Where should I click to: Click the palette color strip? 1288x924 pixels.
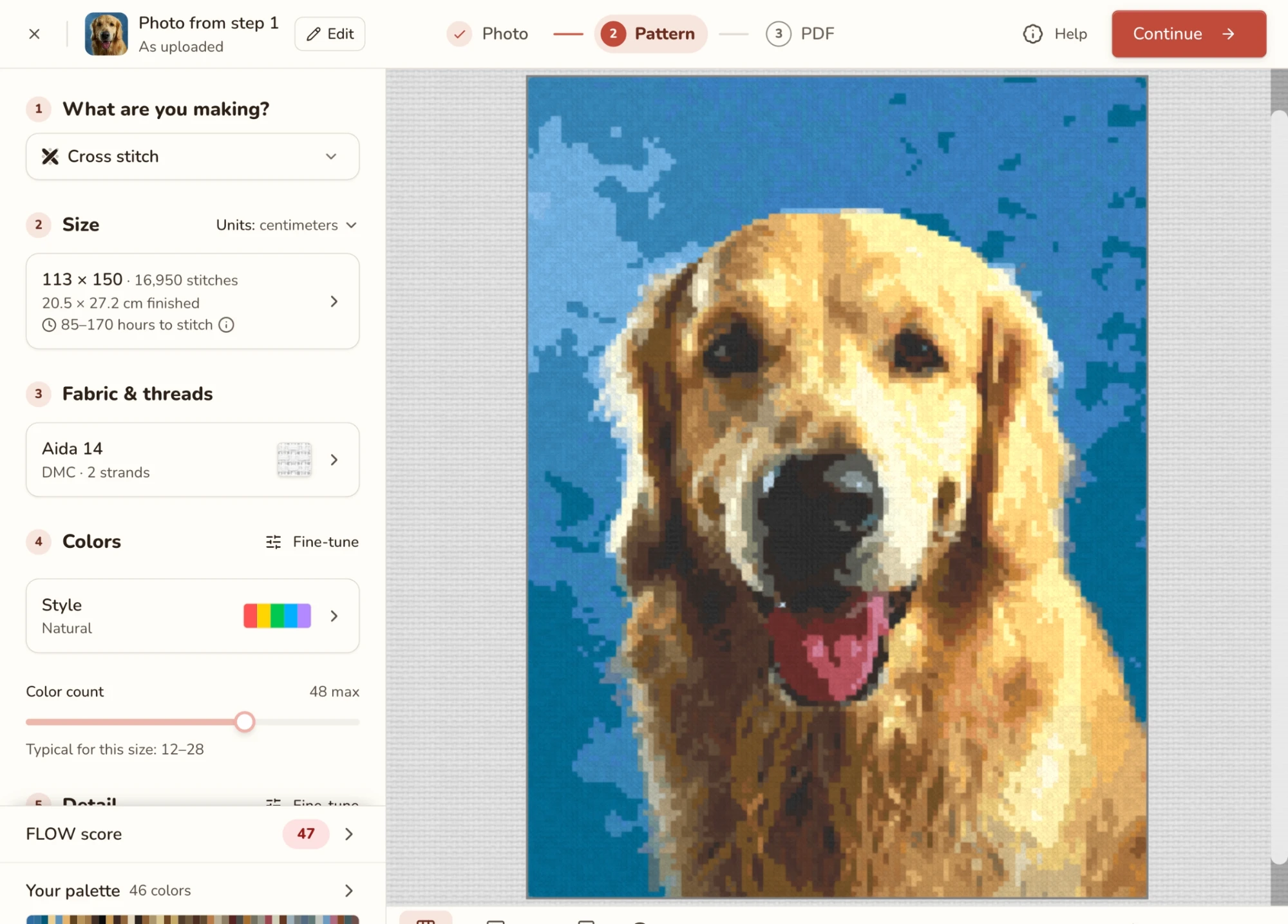pos(193,919)
